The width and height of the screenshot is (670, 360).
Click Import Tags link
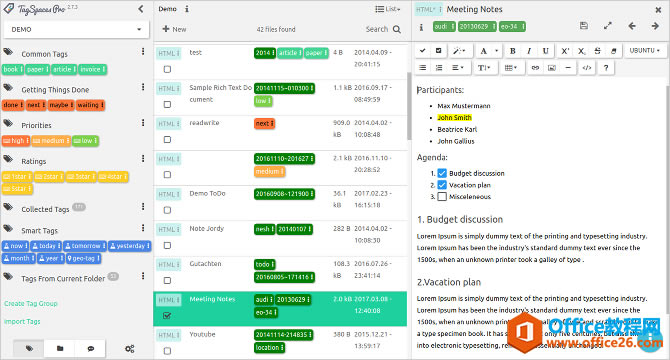point(22,322)
